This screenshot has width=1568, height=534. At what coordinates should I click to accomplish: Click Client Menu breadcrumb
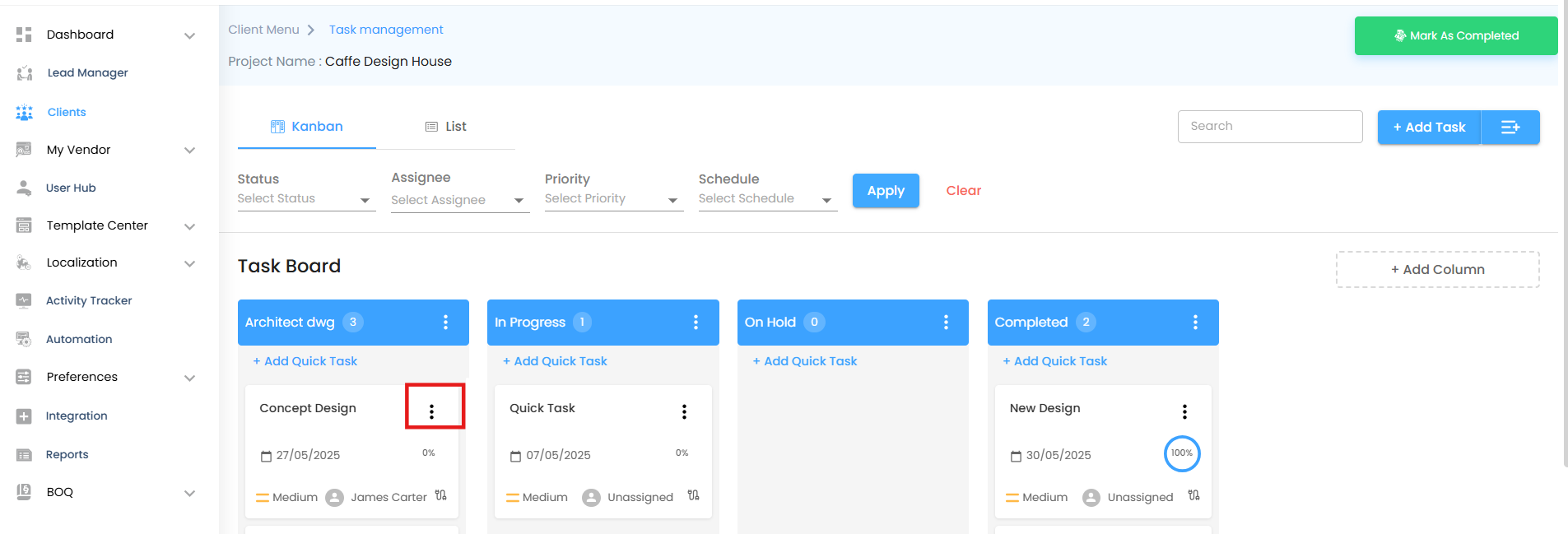[x=263, y=30]
